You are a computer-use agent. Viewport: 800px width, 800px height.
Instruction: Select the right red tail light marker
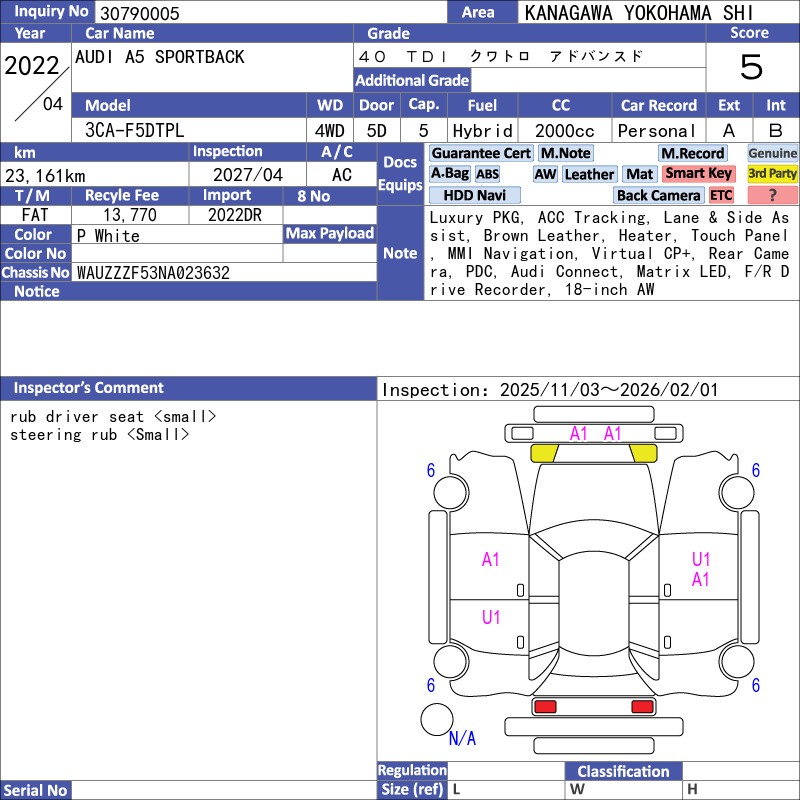pyautogui.click(x=642, y=707)
